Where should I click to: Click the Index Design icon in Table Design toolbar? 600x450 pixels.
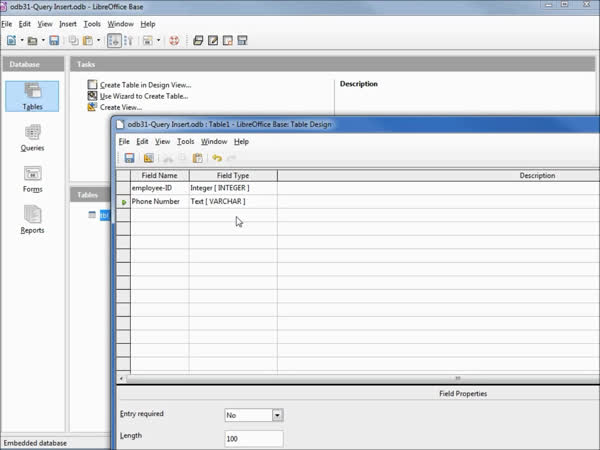click(x=148, y=158)
